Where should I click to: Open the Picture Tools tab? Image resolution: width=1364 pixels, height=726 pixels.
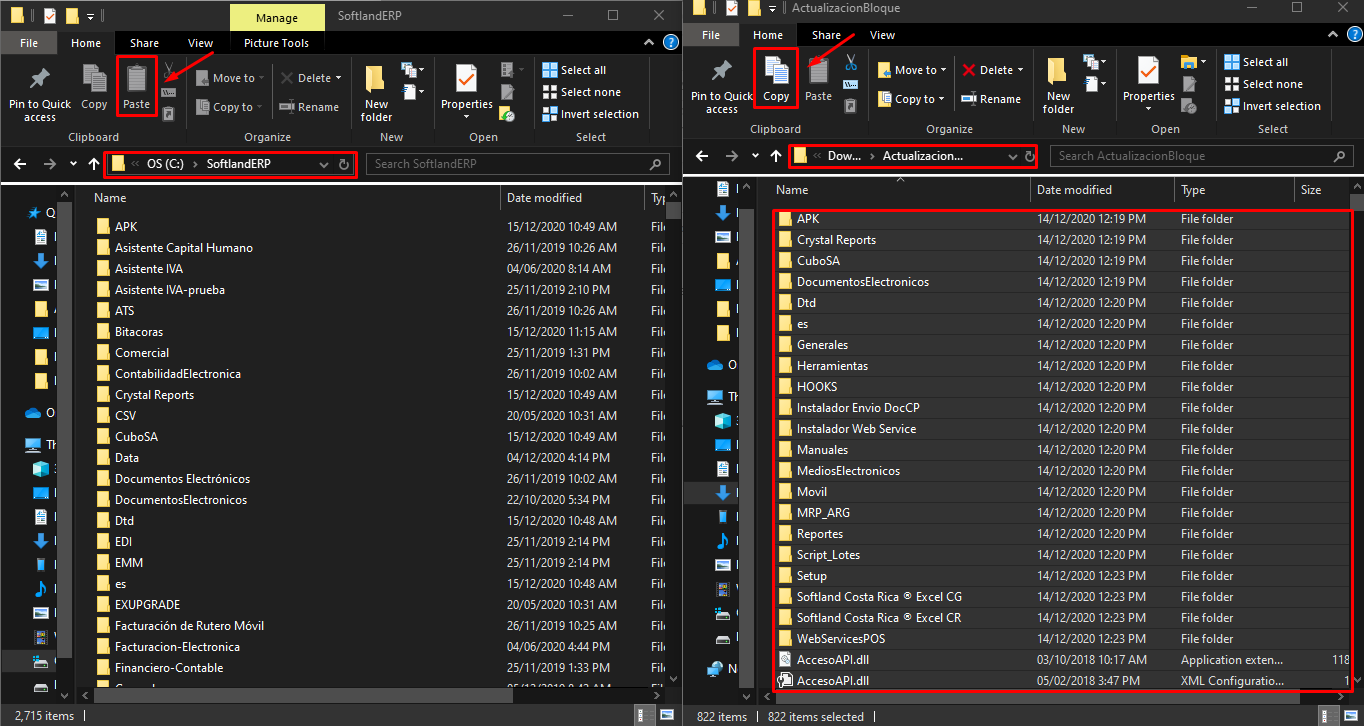[276, 43]
